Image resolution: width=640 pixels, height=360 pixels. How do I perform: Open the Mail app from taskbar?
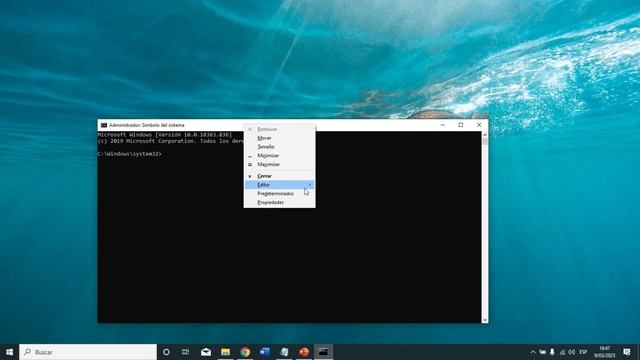[206, 352]
